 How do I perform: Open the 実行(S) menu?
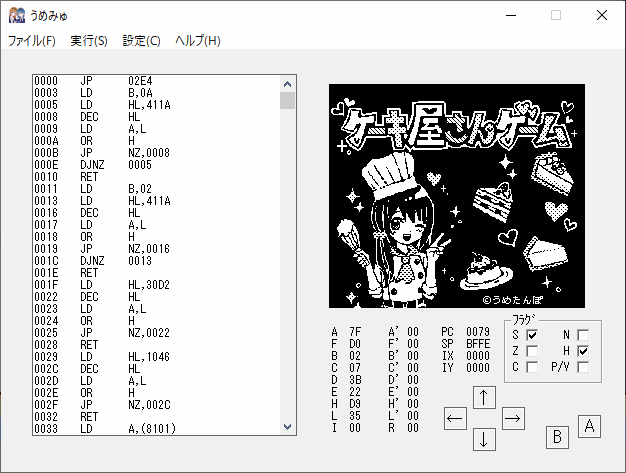click(x=89, y=41)
